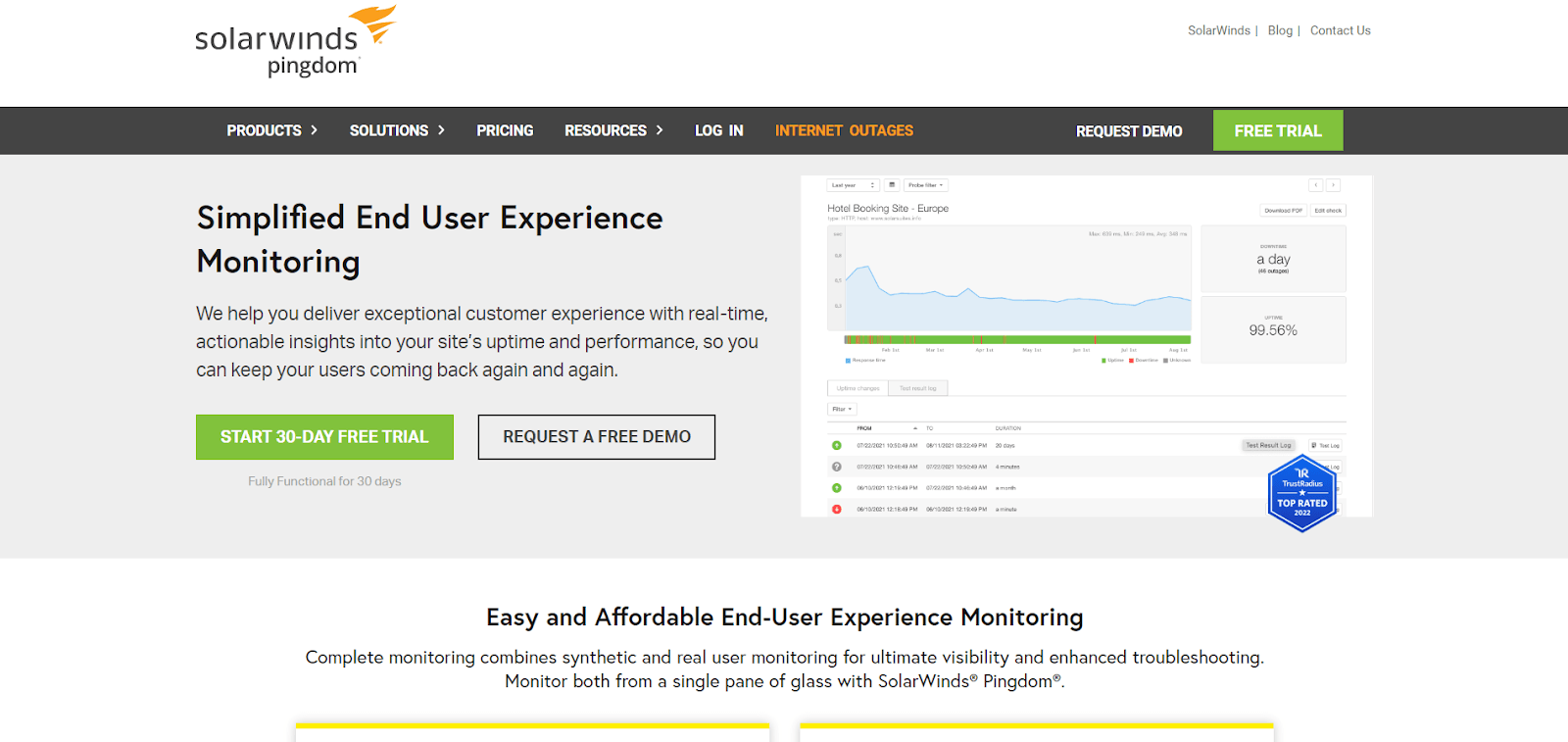Switch to Uptime changes tab

pos(857,388)
